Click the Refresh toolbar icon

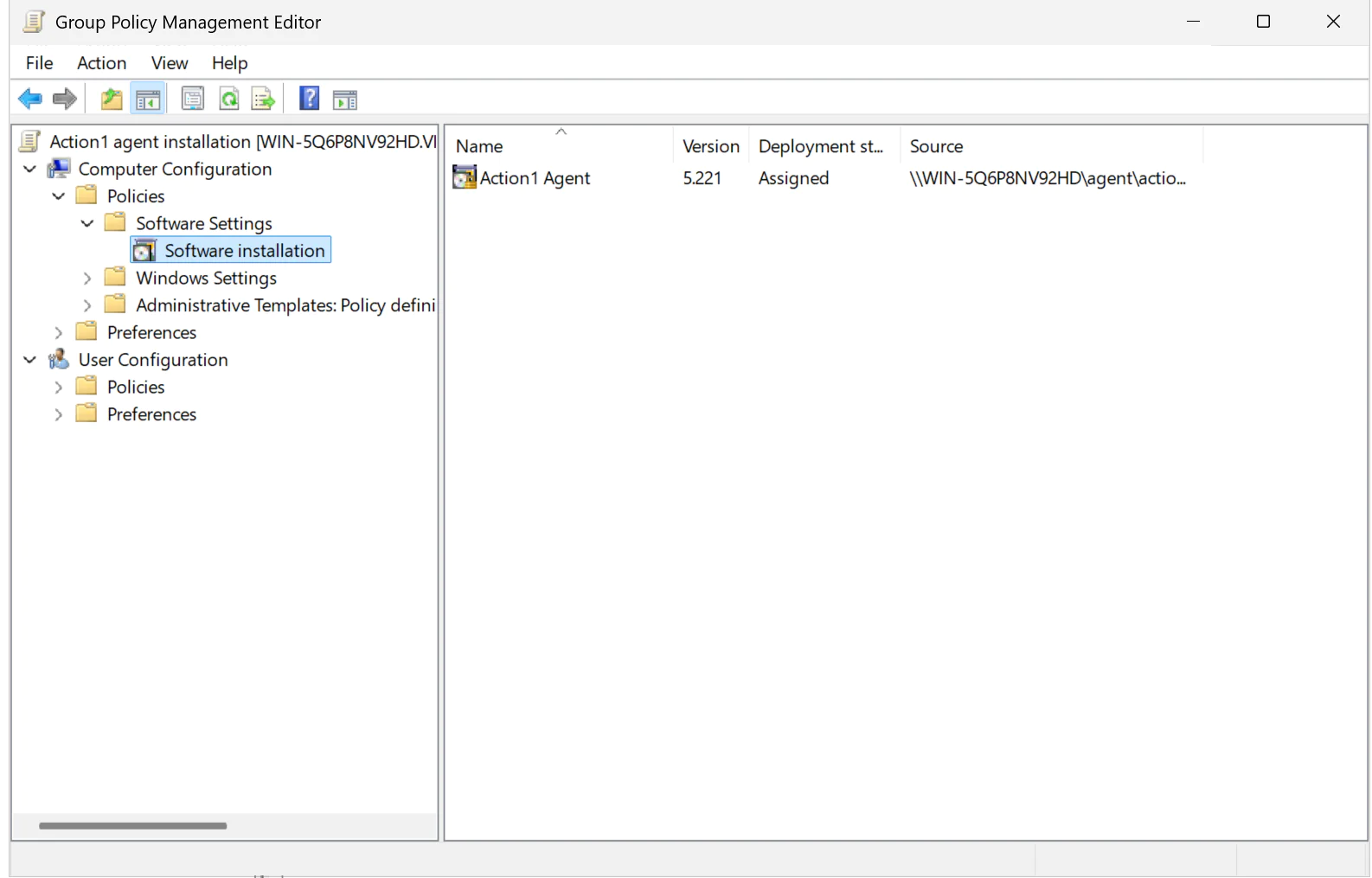(228, 99)
